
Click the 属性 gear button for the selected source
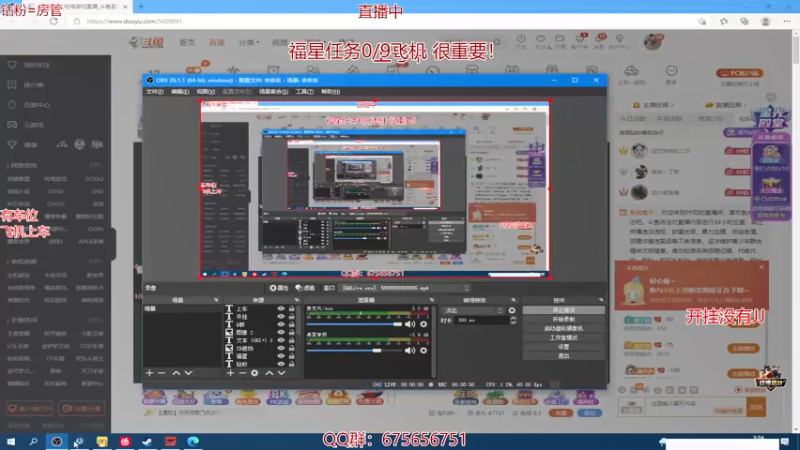point(279,288)
